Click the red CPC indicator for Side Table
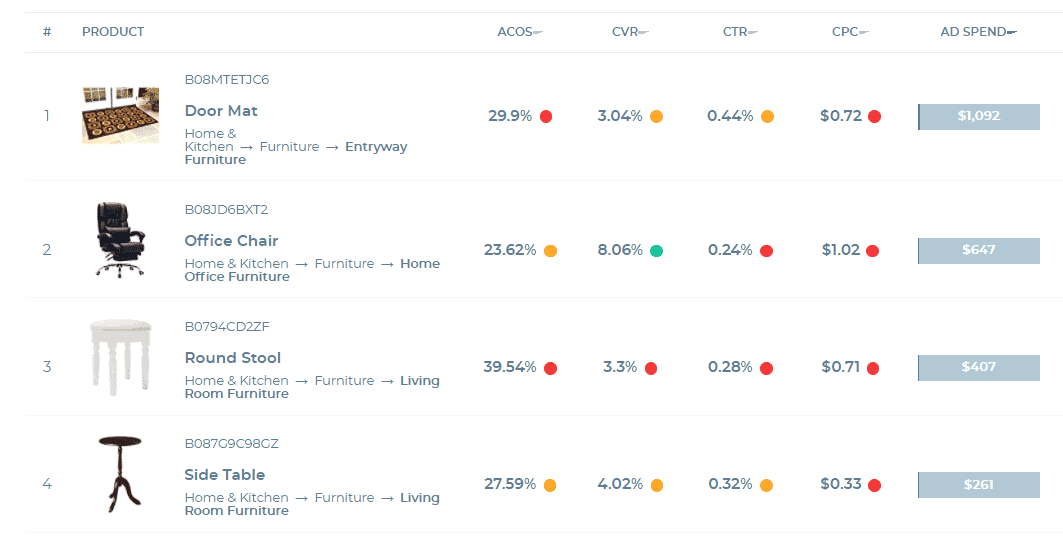This screenshot has width=1063, height=552. pos(874,485)
